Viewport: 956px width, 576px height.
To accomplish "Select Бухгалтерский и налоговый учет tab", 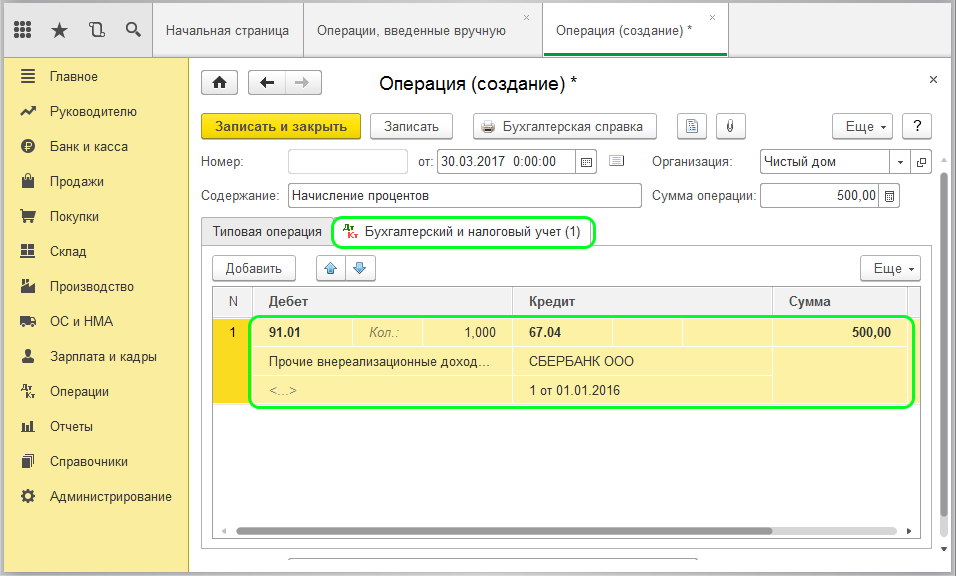I will (463, 232).
